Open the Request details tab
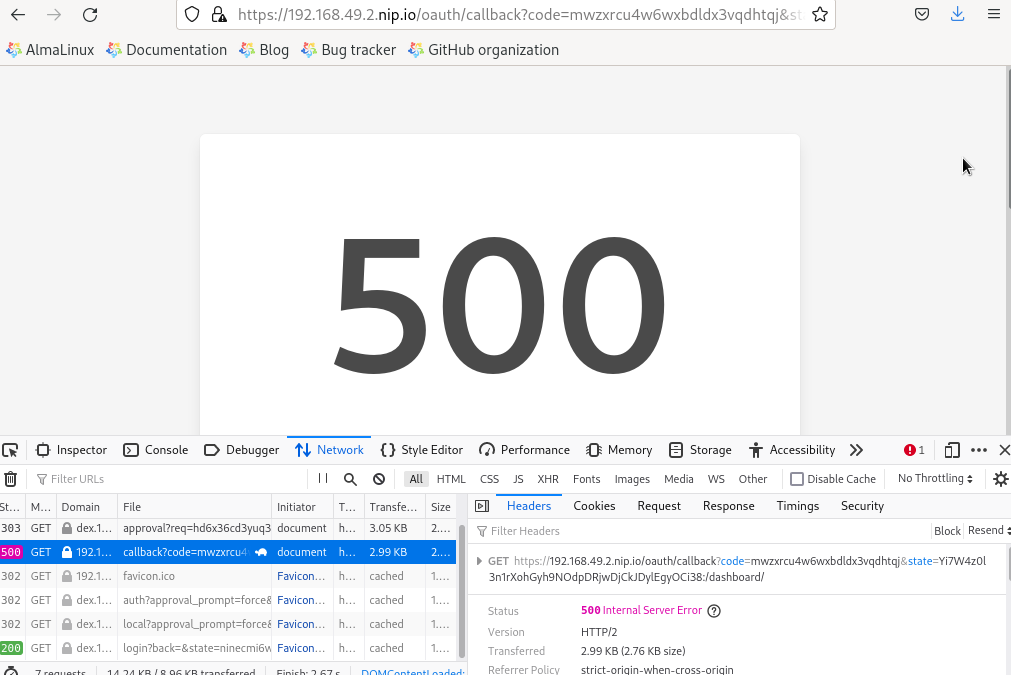 [x=659, y=506]
